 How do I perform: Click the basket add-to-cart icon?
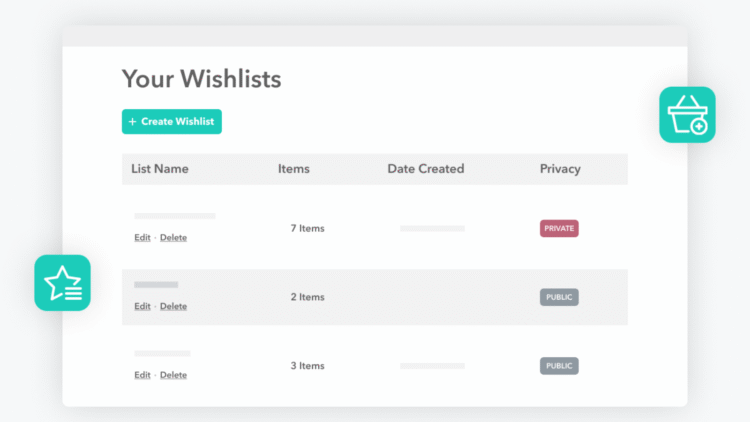pyautogui.click(x=687, y=115)
